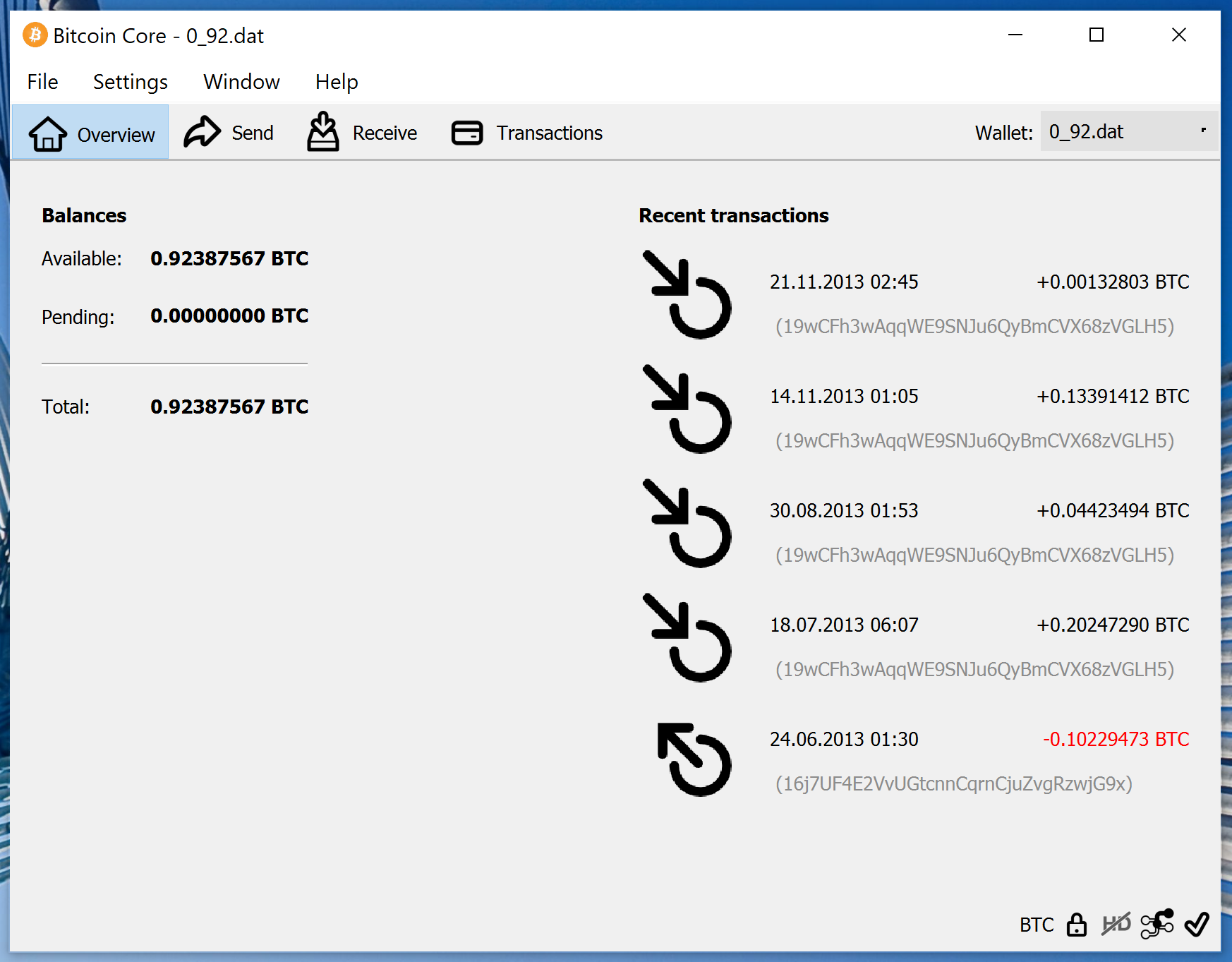Click incoming icon of 18.07.2013 transaction

[x=687, y=638]
